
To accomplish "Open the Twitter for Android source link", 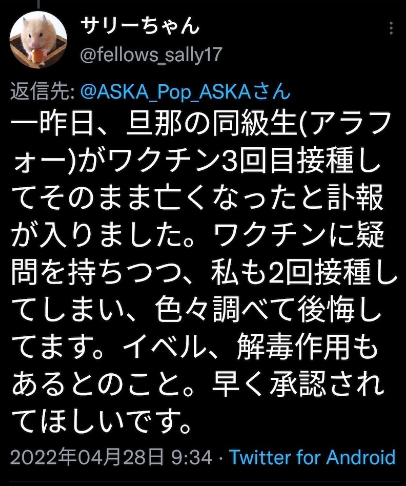I will pos(312,457).
